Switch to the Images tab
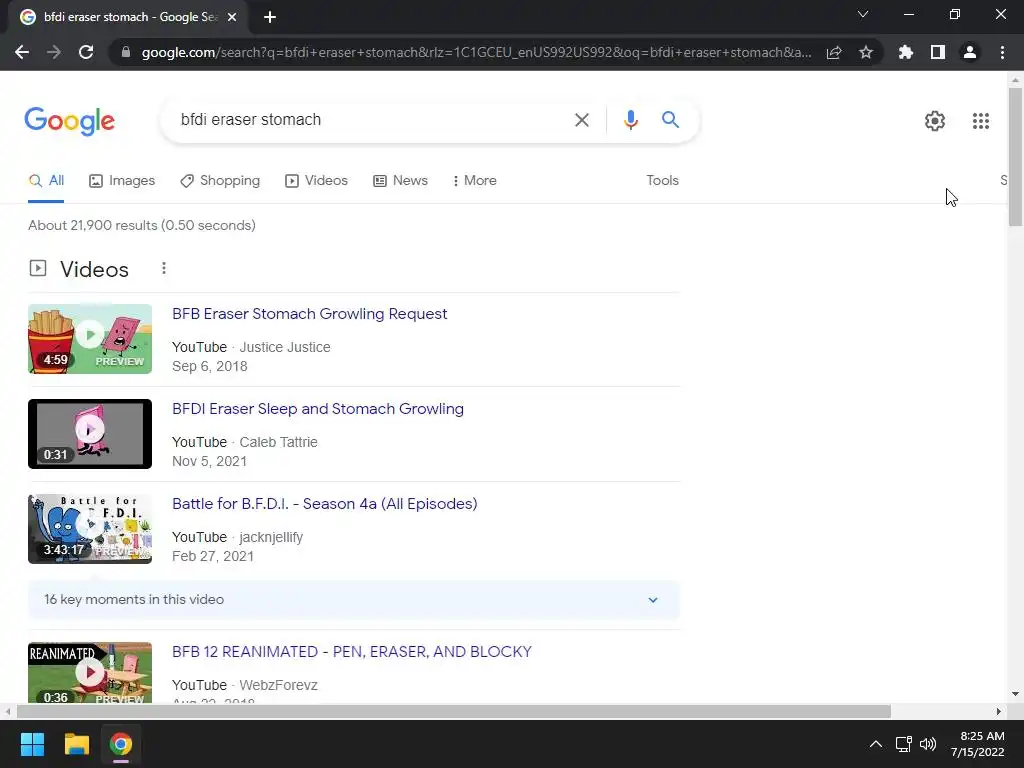 (122, 180)
